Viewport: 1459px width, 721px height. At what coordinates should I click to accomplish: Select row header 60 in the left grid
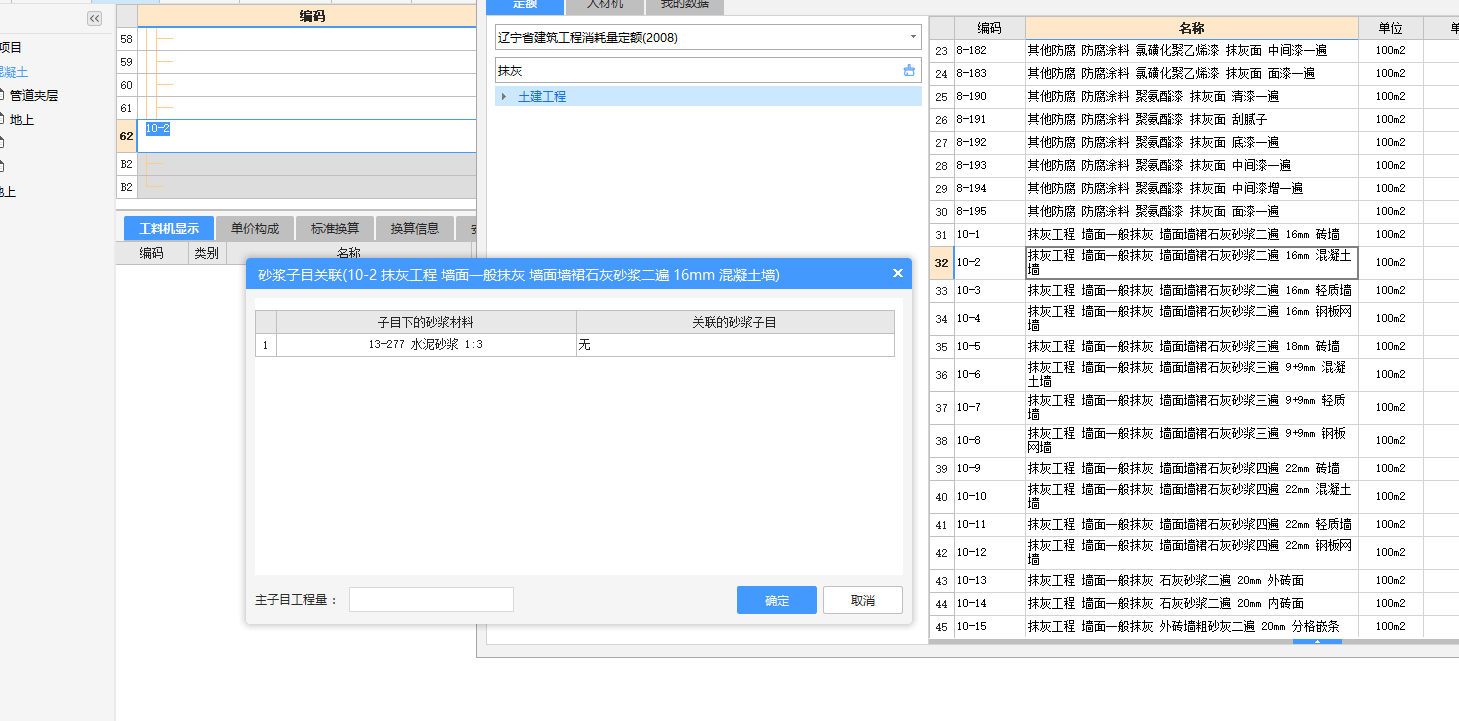click(126, 85)
